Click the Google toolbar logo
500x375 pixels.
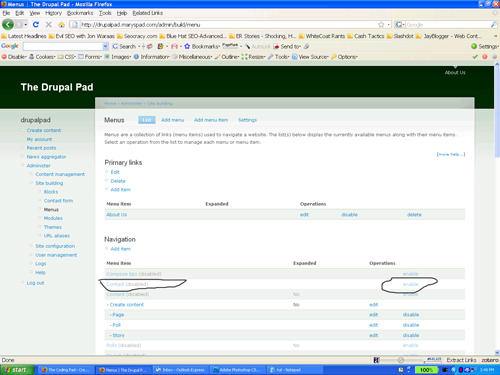[10, 46]
